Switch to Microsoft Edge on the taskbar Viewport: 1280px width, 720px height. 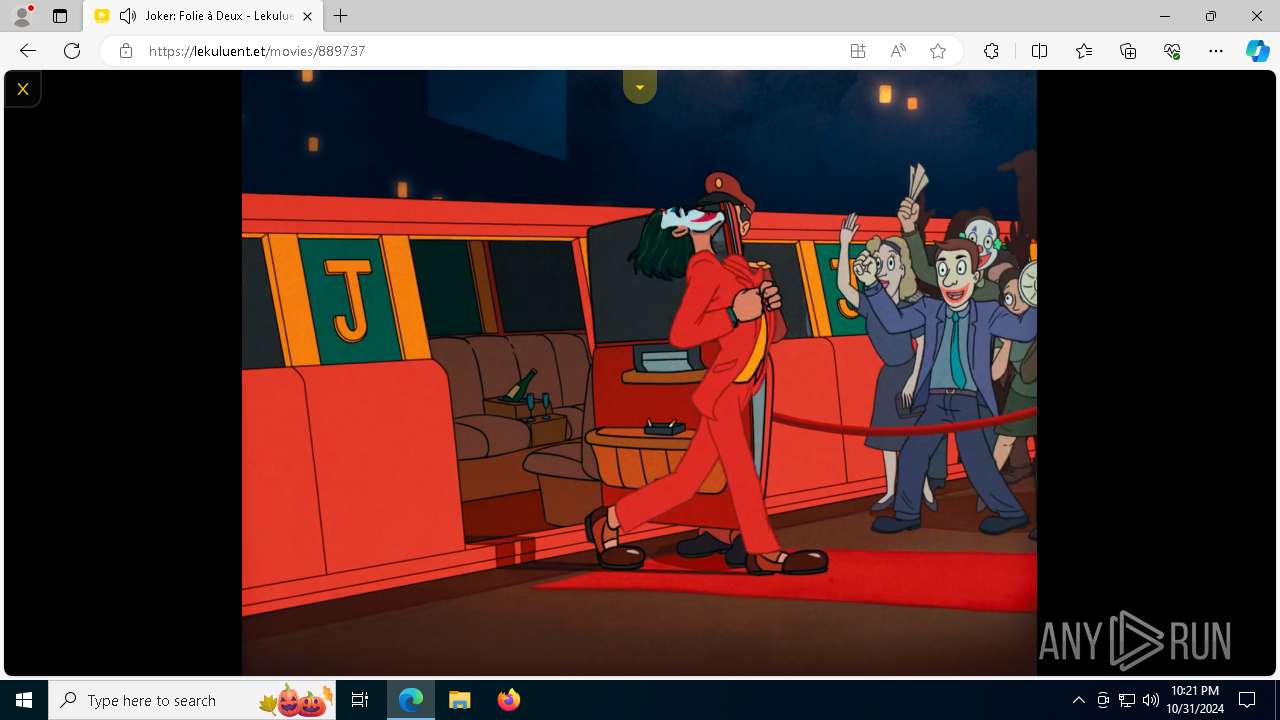(x=411, y=700)
